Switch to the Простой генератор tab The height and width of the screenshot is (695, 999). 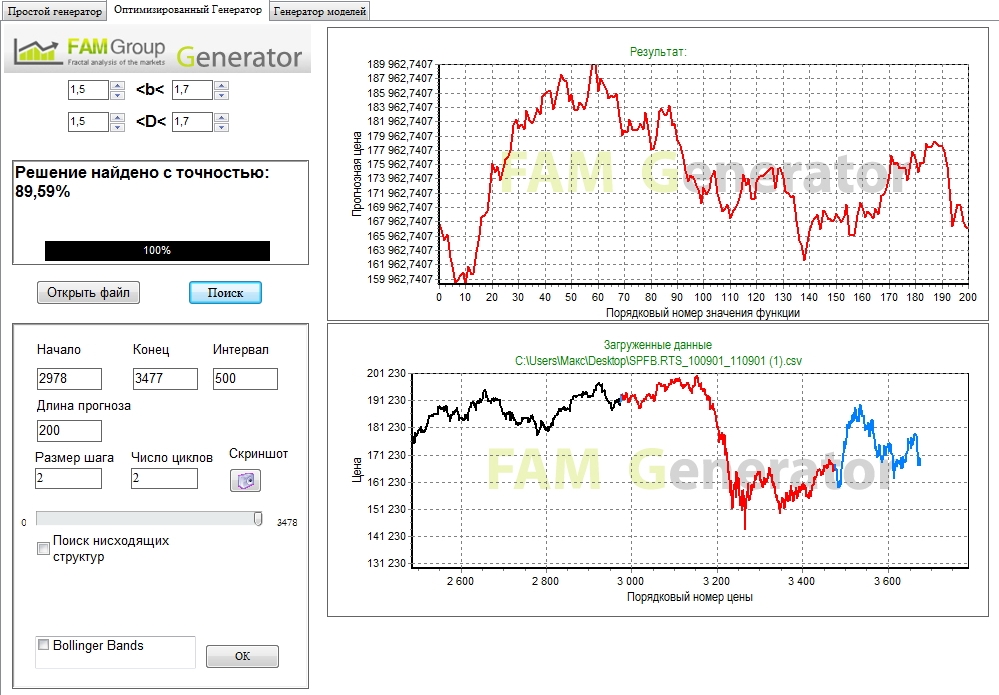click(x=54, y=11)
